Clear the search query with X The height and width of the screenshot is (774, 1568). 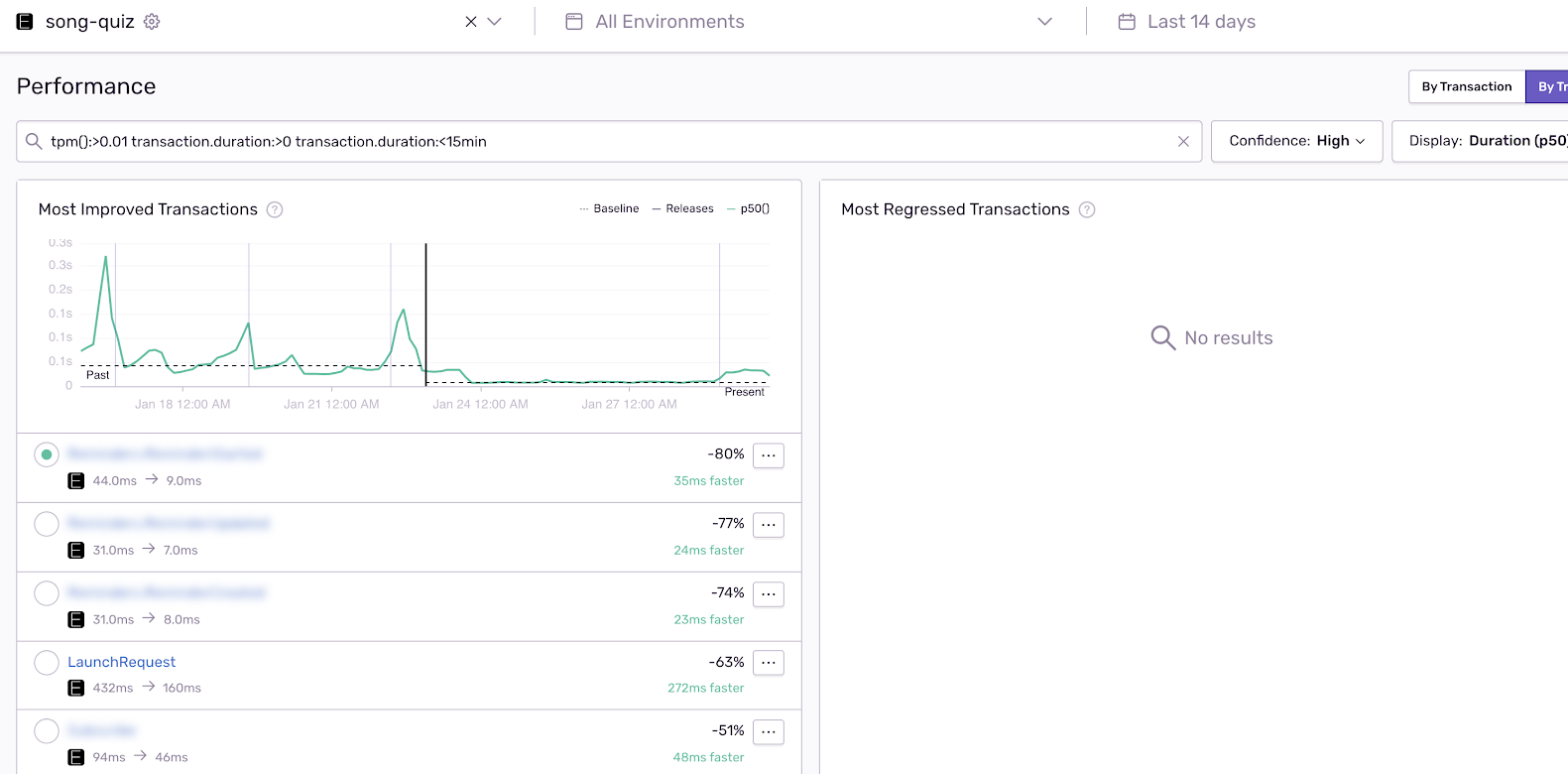(1183, 142)
